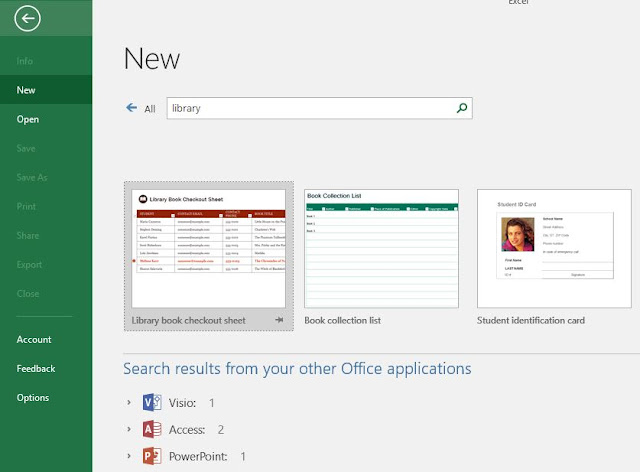The width and height of the screenshot is (640, 472).
Task: Click the search magnifier icon
Action: coord(462,108)
